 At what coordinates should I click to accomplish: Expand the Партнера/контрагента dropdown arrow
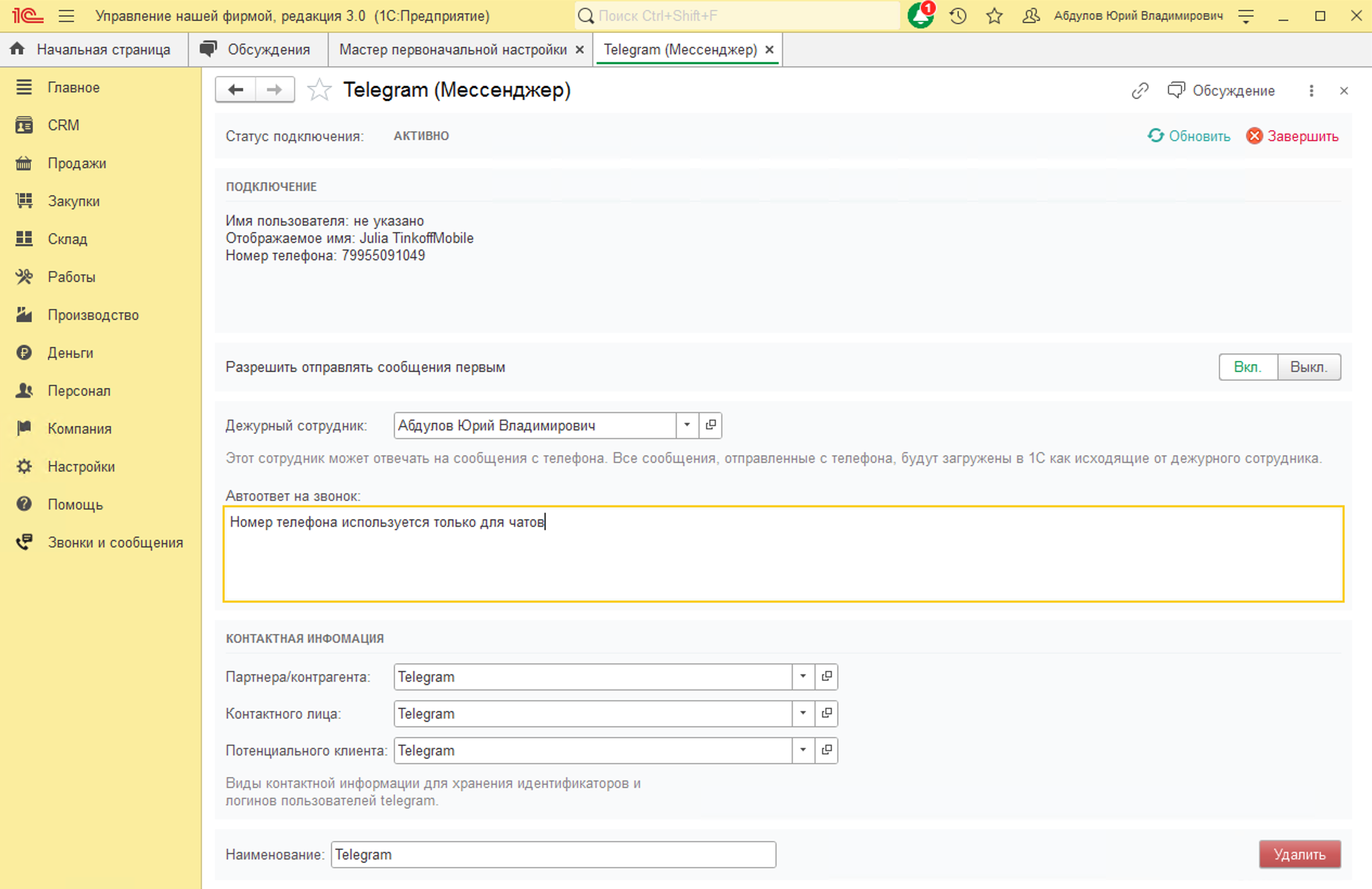tap(803, 677)
